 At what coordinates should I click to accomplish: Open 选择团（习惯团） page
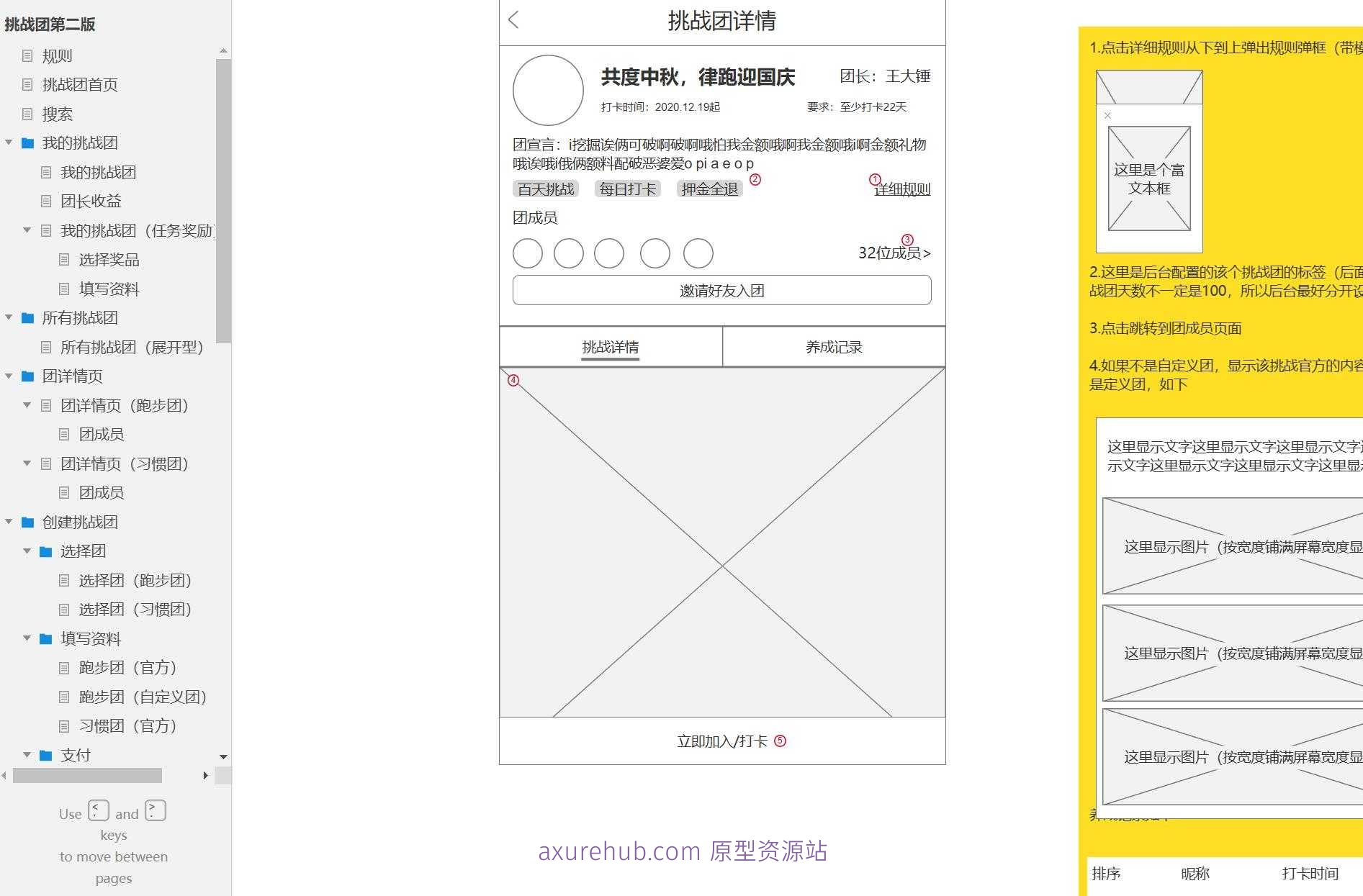135,610
